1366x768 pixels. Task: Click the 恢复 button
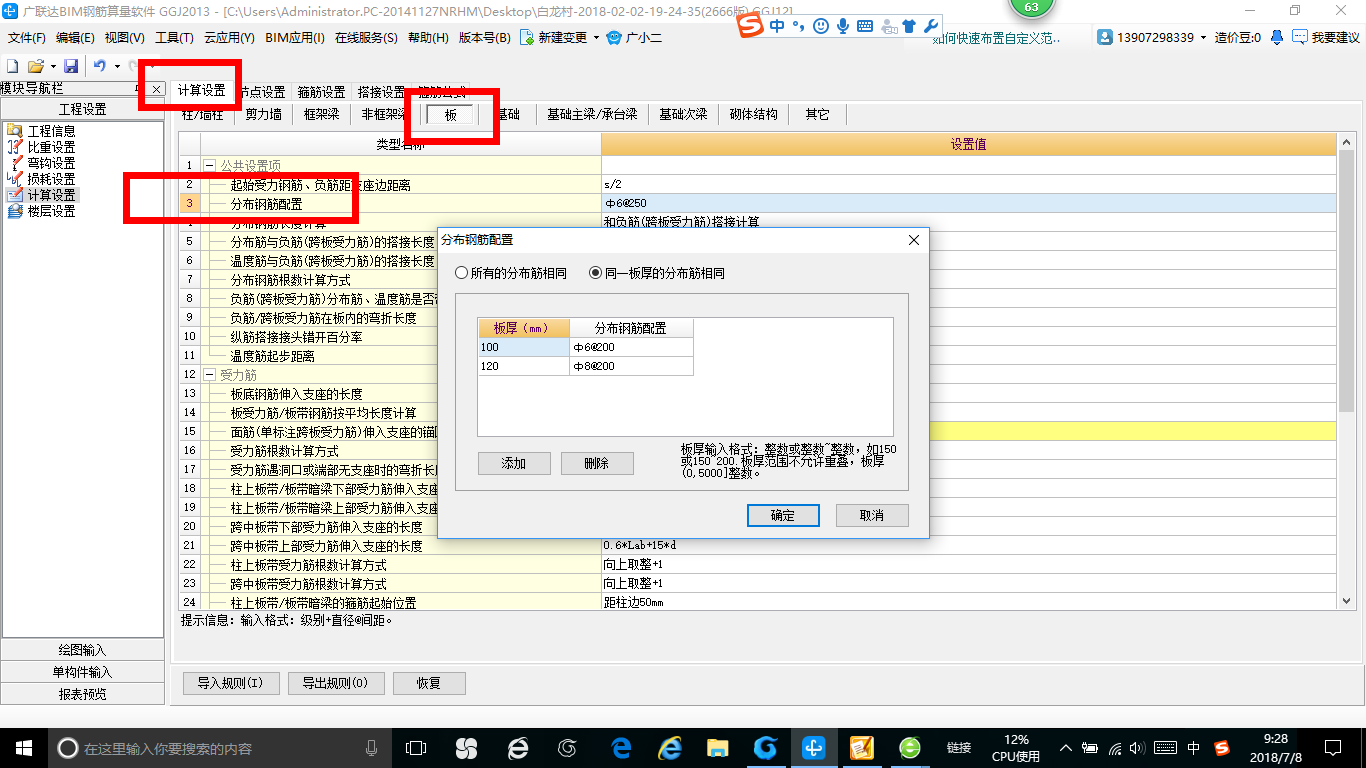point(429,683)
